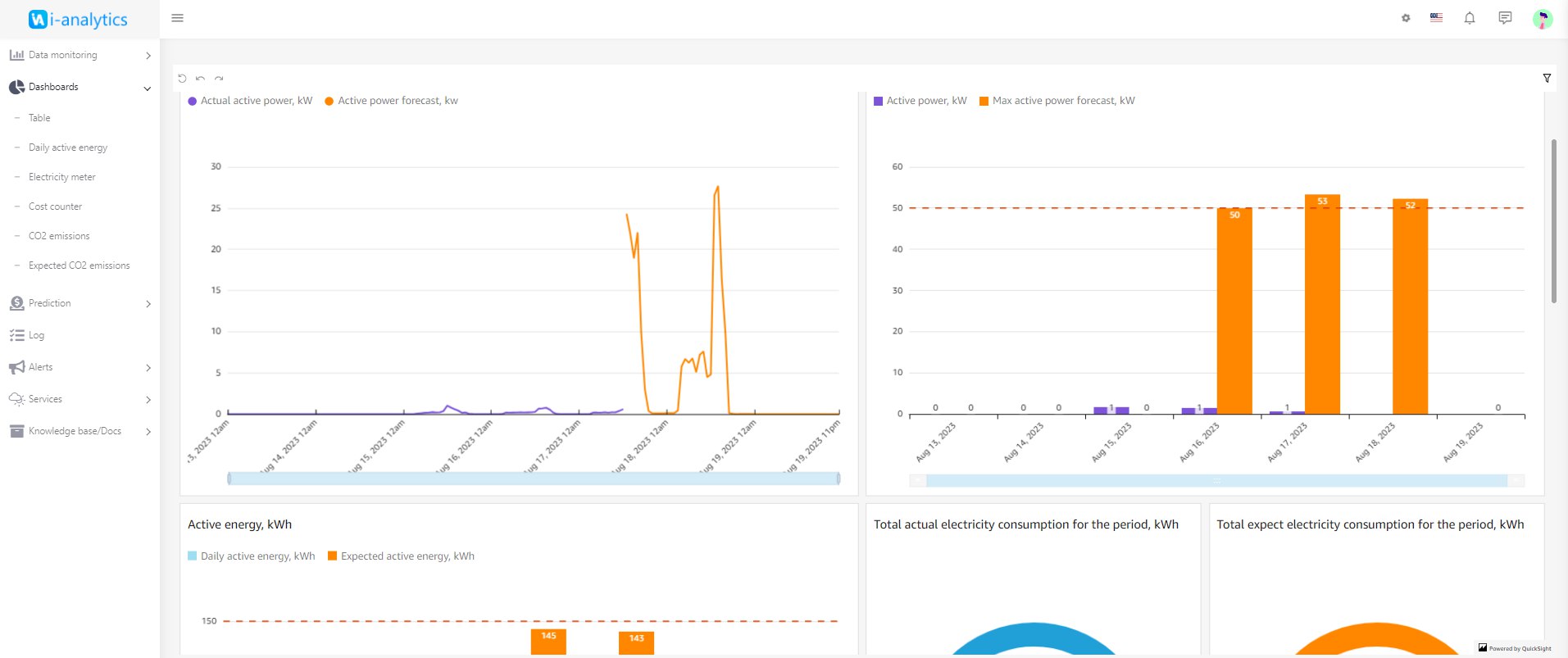Click Data monitoring bar chart icon
The height and width of the screenshot is (658, 1568).
pyautogui.click(x=16, y=55)
